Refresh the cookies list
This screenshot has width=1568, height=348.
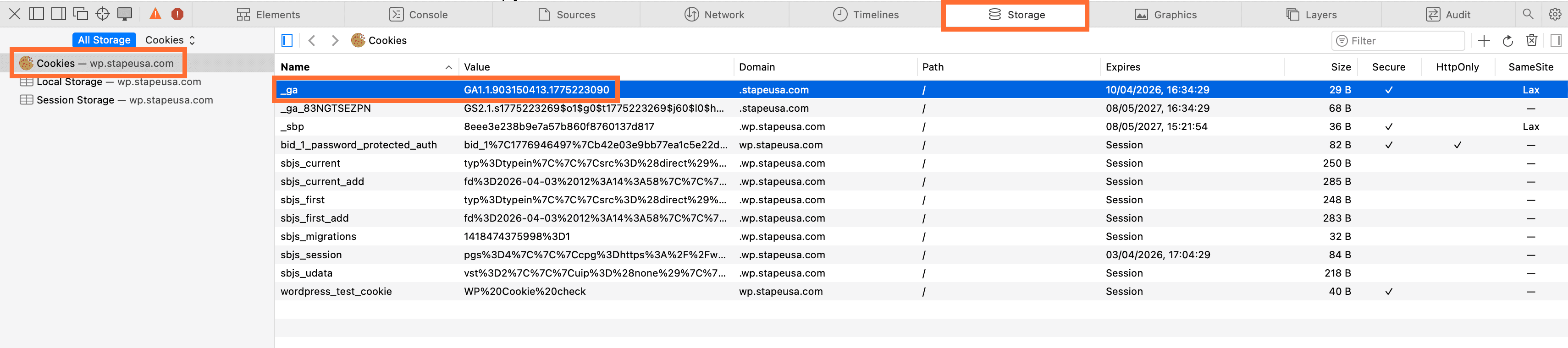1508,41
